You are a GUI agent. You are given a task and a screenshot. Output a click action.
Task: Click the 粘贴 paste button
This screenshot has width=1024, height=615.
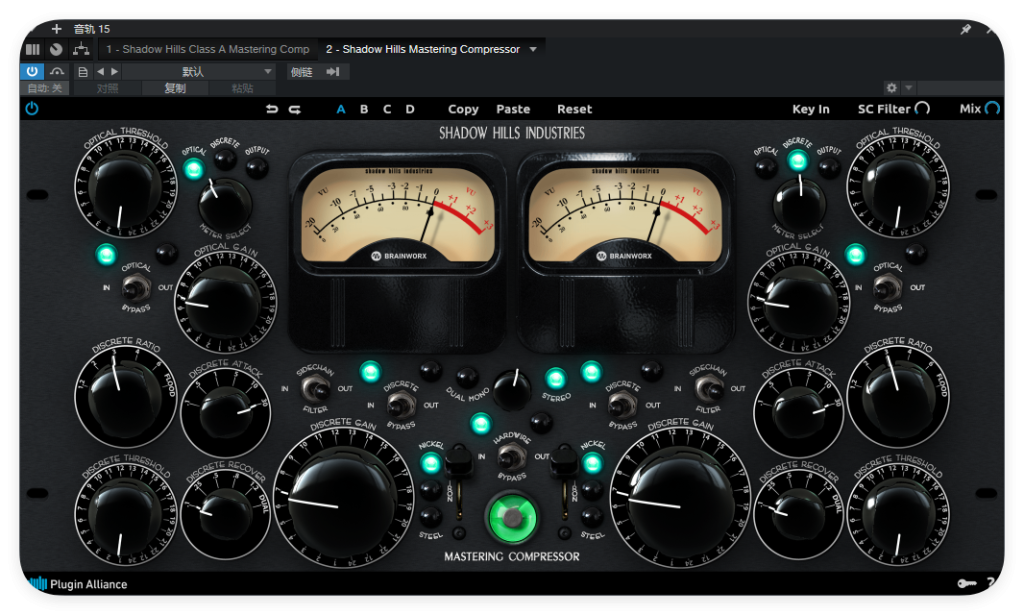(242, 88)
